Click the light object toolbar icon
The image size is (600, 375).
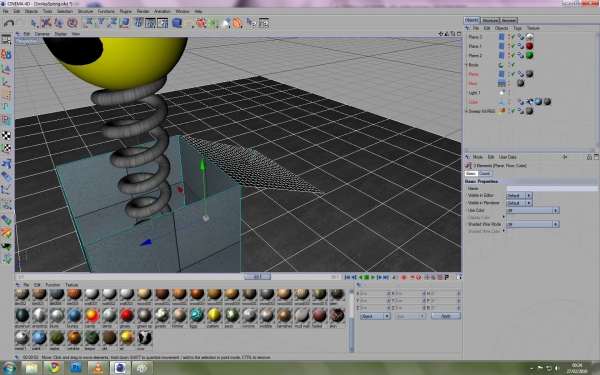(x=226, y=23)
